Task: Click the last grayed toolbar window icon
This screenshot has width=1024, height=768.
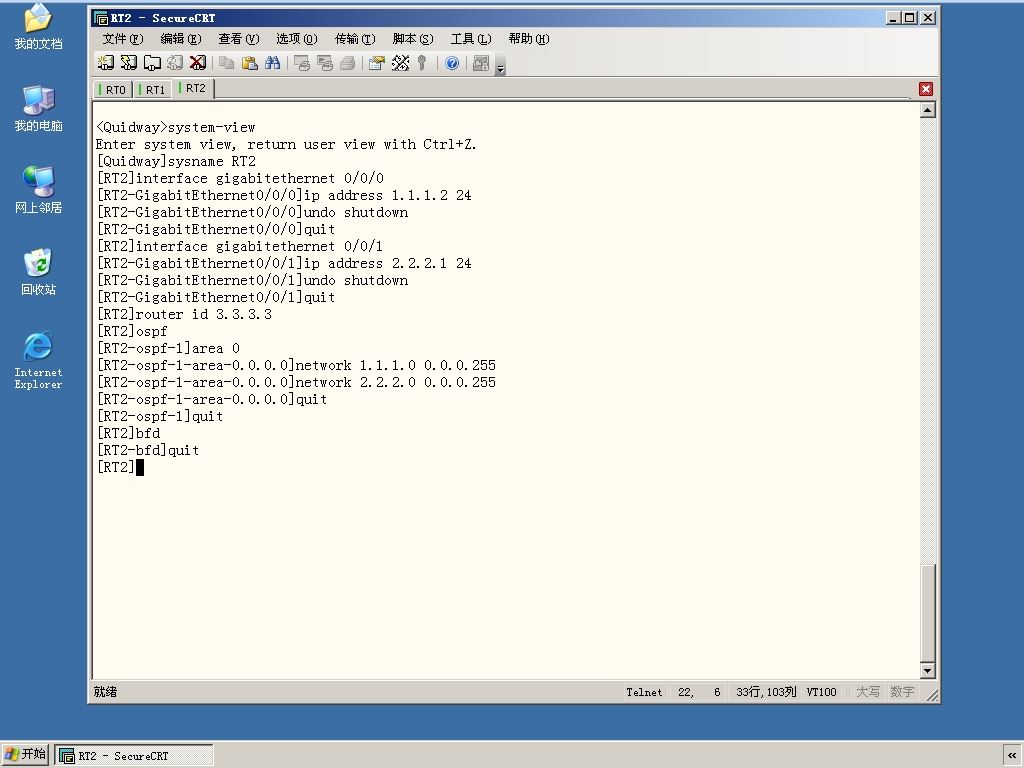Action: 481,63
